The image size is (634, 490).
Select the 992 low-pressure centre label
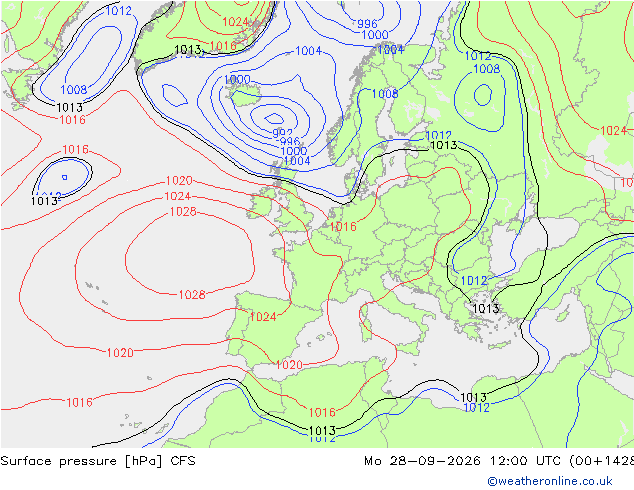pyautogui.click(x=282, y=133)
